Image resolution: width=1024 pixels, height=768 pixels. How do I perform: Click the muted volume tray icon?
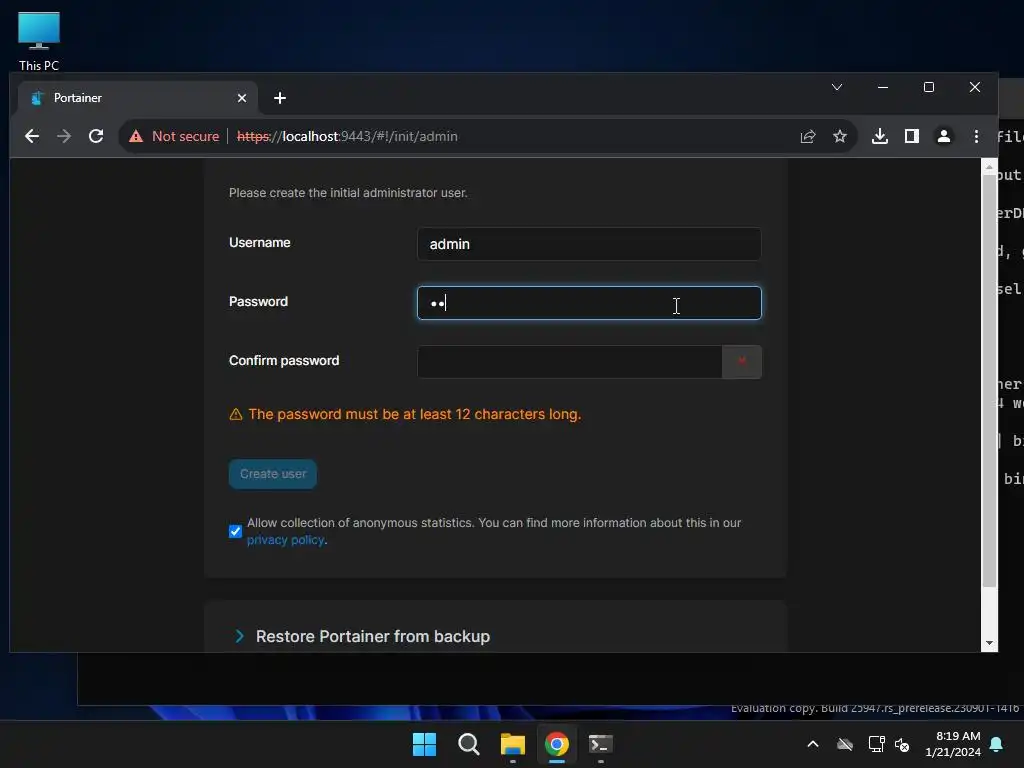click(x=902, y=744)
